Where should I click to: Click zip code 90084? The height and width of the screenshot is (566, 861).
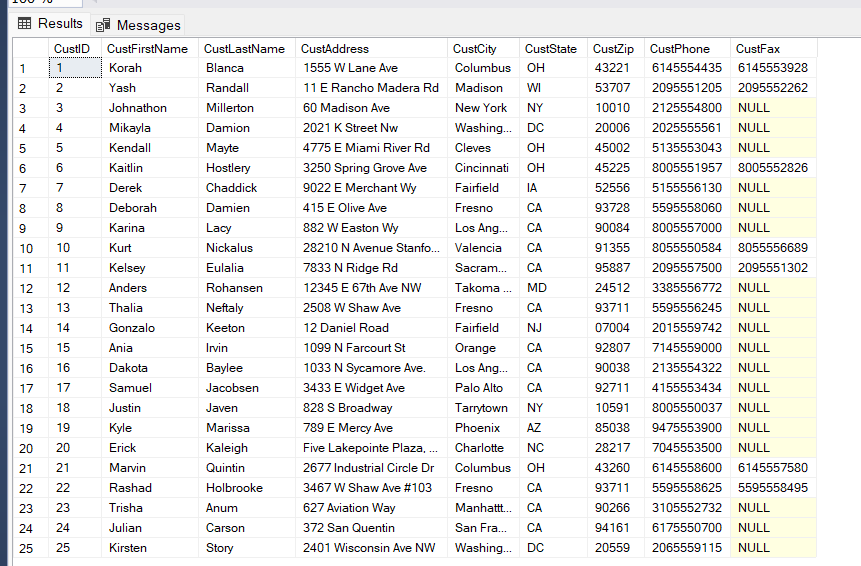coord(616,228)
